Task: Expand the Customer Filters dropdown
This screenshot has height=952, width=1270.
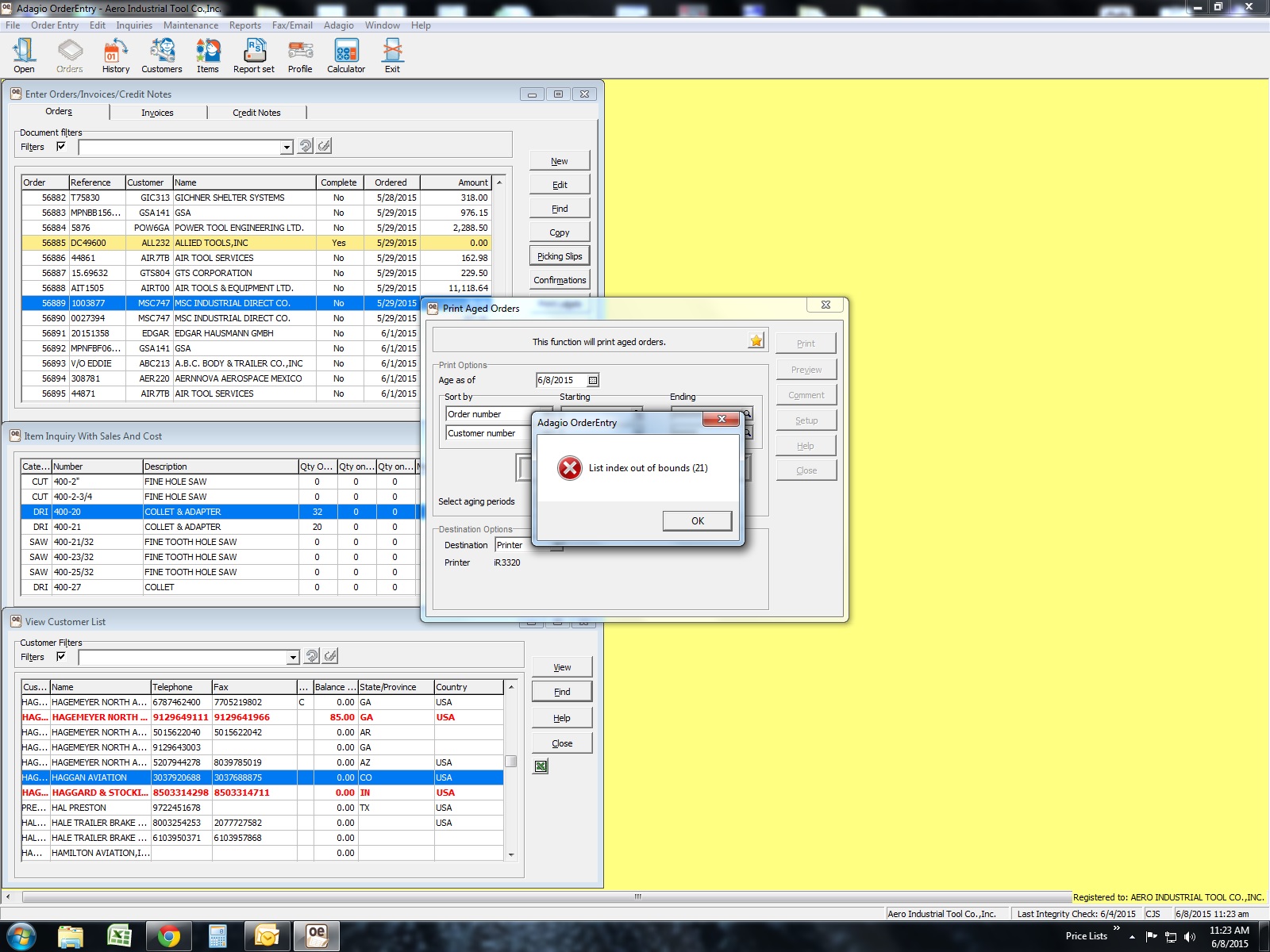Action: pos(293,658)
